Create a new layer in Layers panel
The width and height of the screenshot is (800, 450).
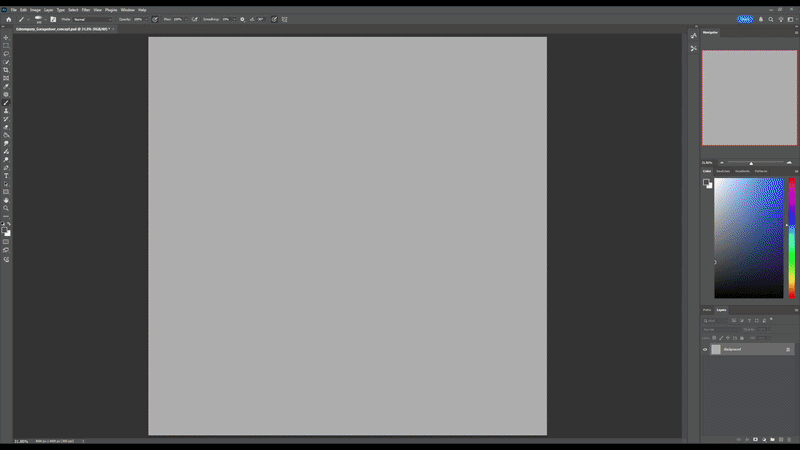point(781,439)
